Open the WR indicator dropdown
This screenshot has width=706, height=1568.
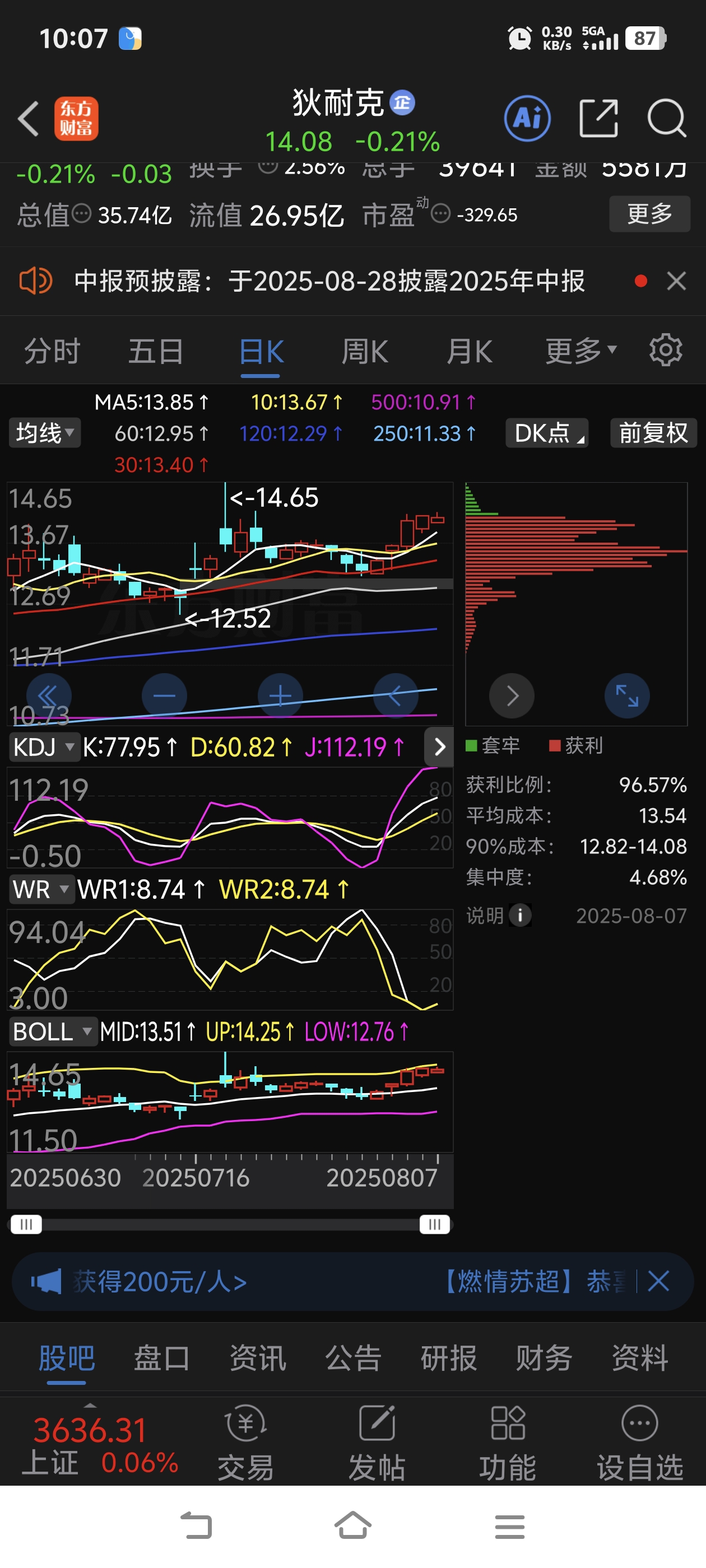[41, 889]
